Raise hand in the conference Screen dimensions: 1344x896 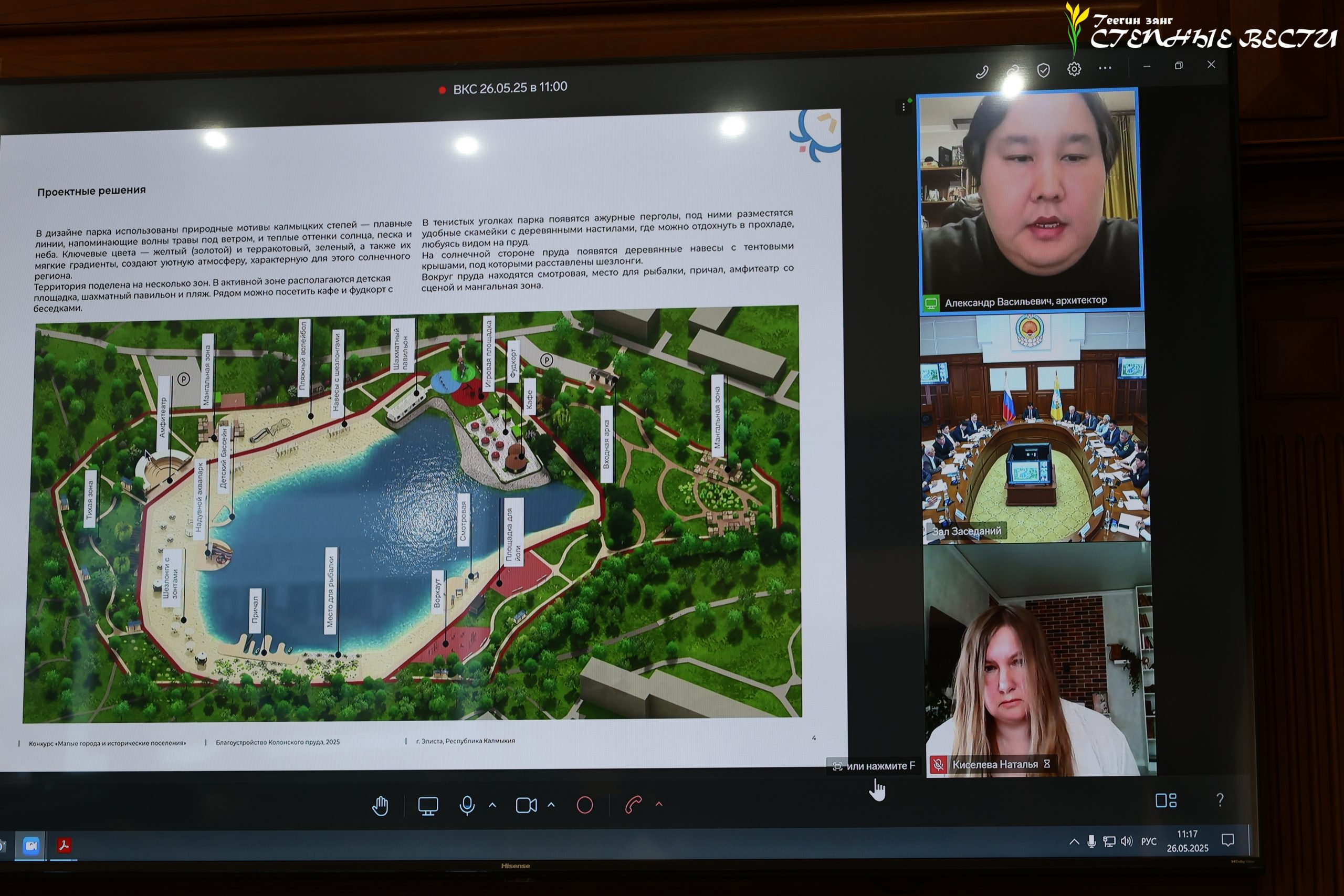380,806
